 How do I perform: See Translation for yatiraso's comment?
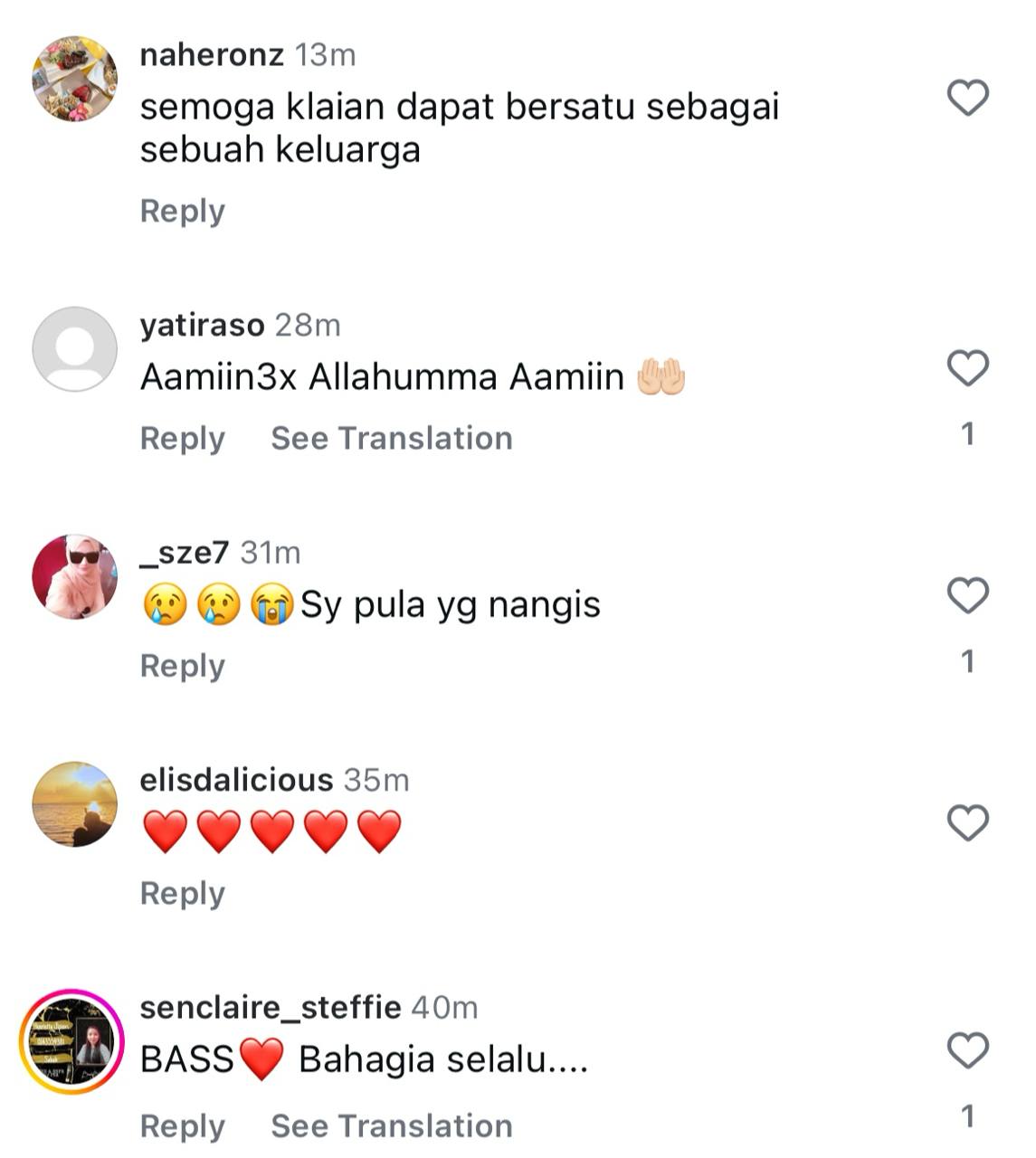pos(392,439)
